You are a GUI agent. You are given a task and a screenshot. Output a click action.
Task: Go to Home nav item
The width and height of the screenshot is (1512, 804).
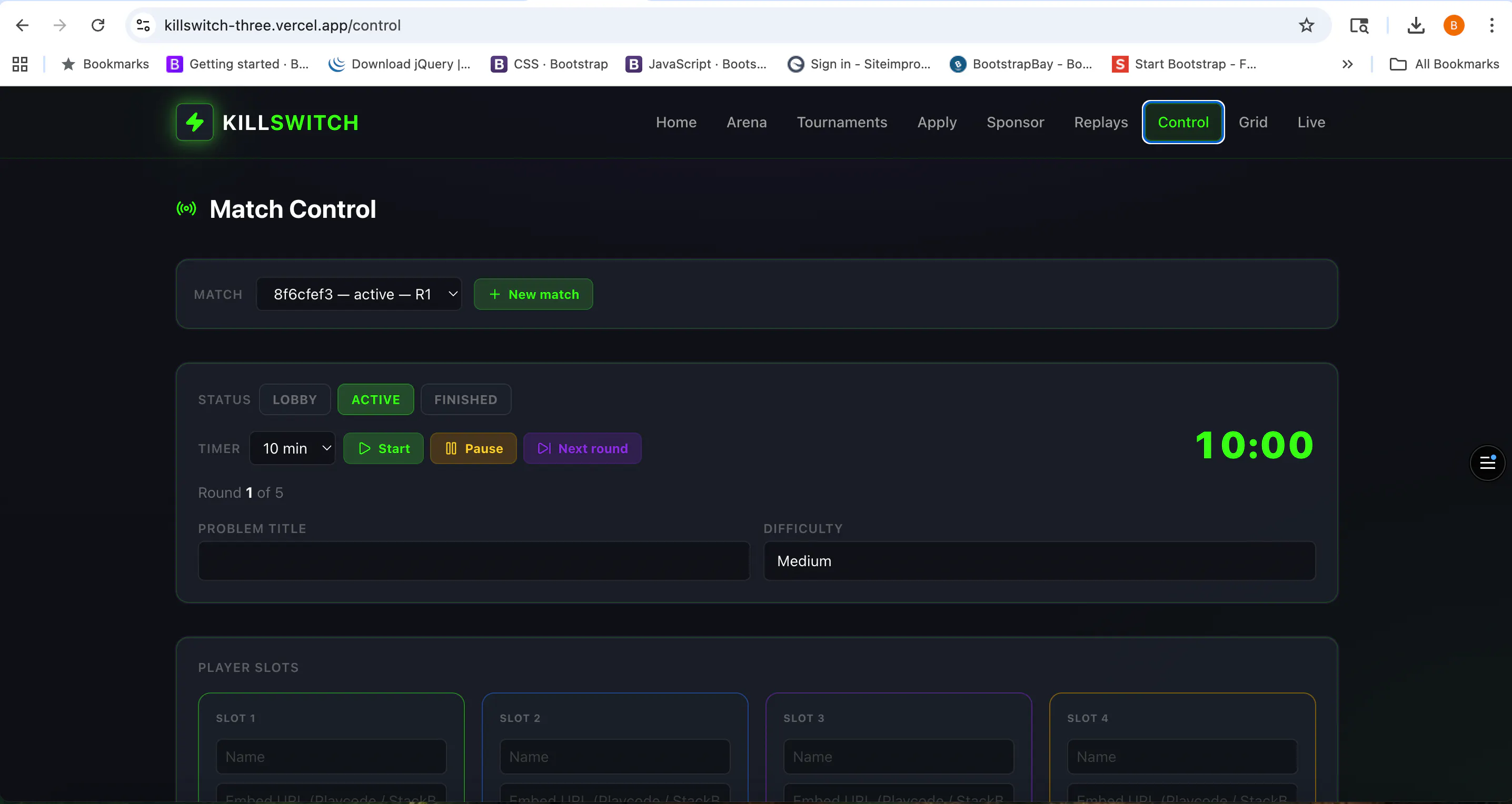pos(676,122)
